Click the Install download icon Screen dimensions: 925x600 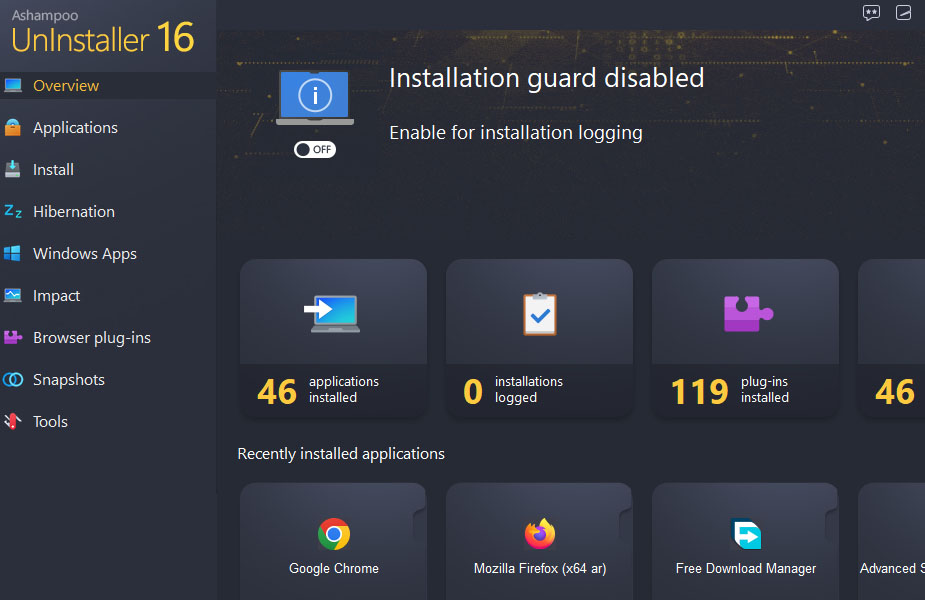click(x=13, y=169)
